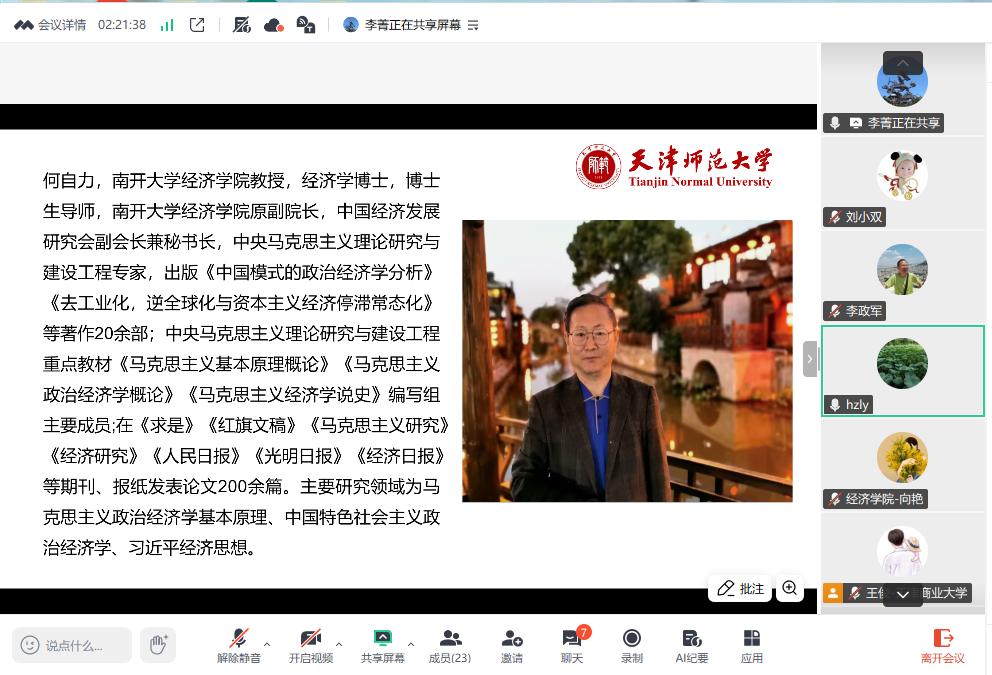Open the options arrow beside 共享屏幕

pos(411,644)
